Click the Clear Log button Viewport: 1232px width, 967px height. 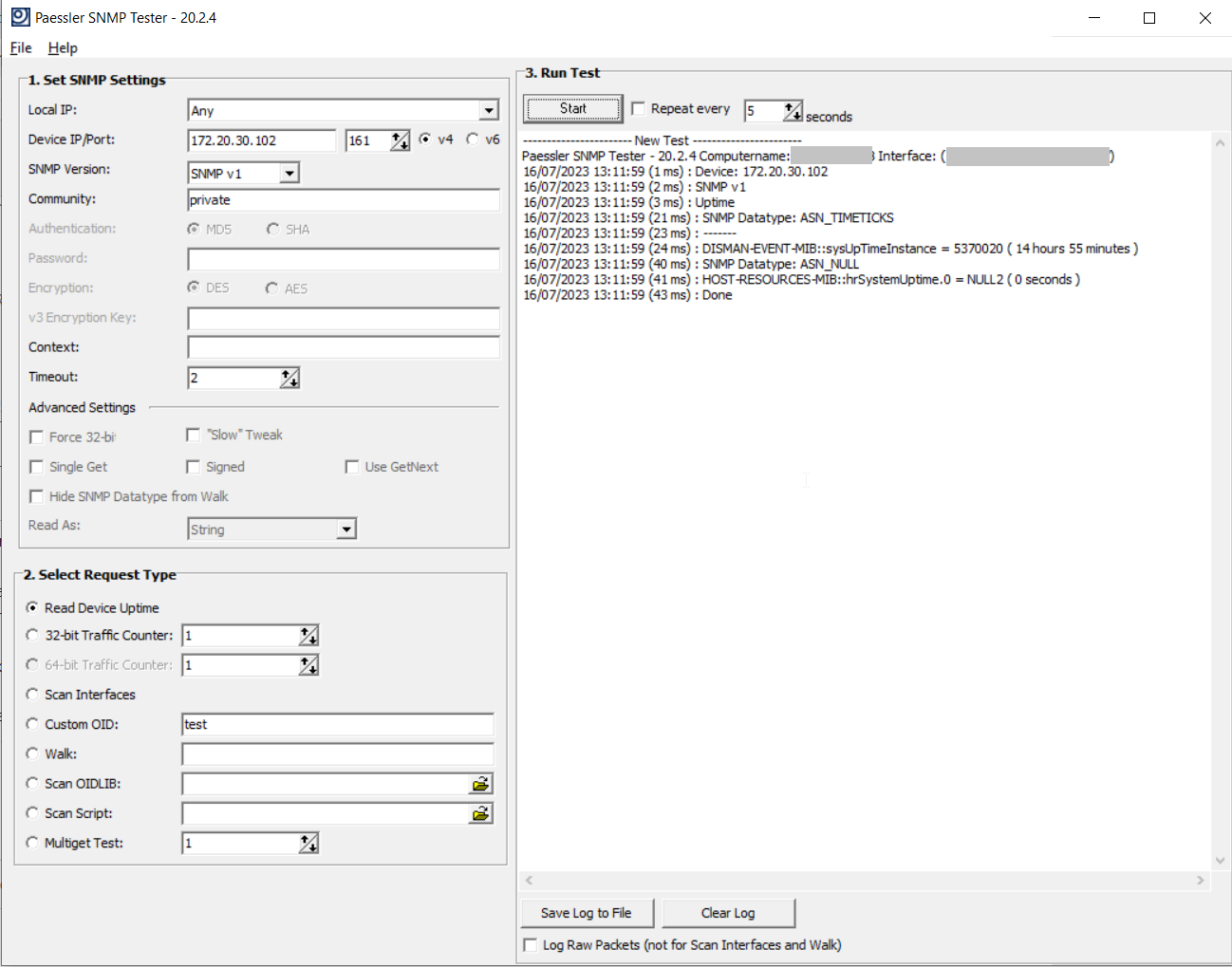(728, 913)
